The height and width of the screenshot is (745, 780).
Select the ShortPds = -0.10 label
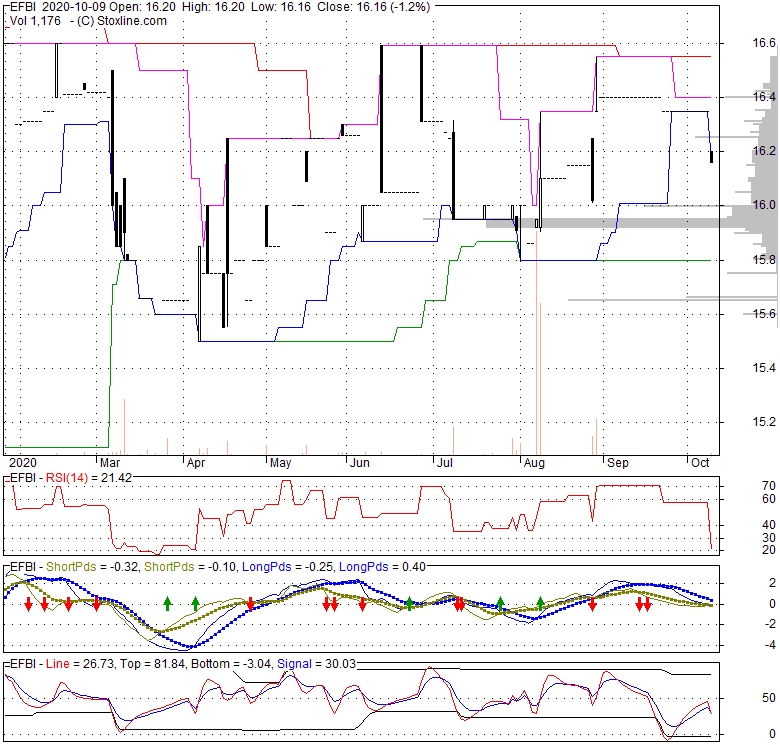(191, 567)
